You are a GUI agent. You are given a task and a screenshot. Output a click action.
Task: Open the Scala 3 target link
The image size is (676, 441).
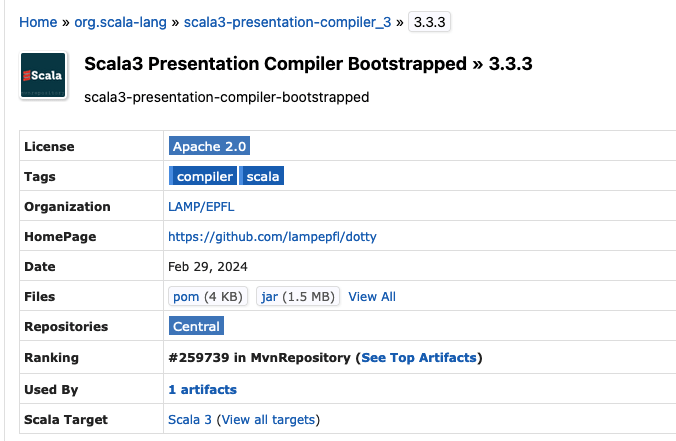coord(190,419)
